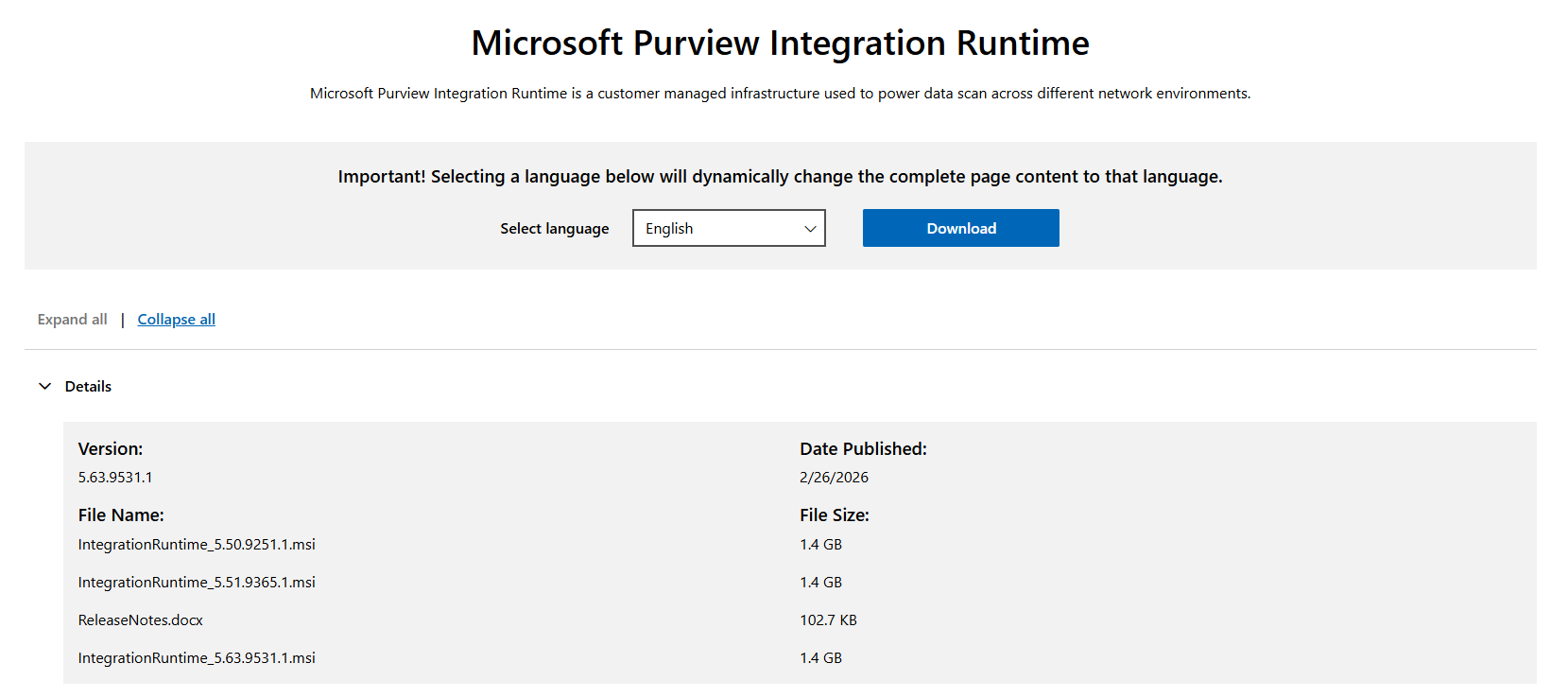1568x698 pixels.
Task: Click file name IntegrationRuntime_5.51.9365.1.msi
Action: tap(197, 583)
